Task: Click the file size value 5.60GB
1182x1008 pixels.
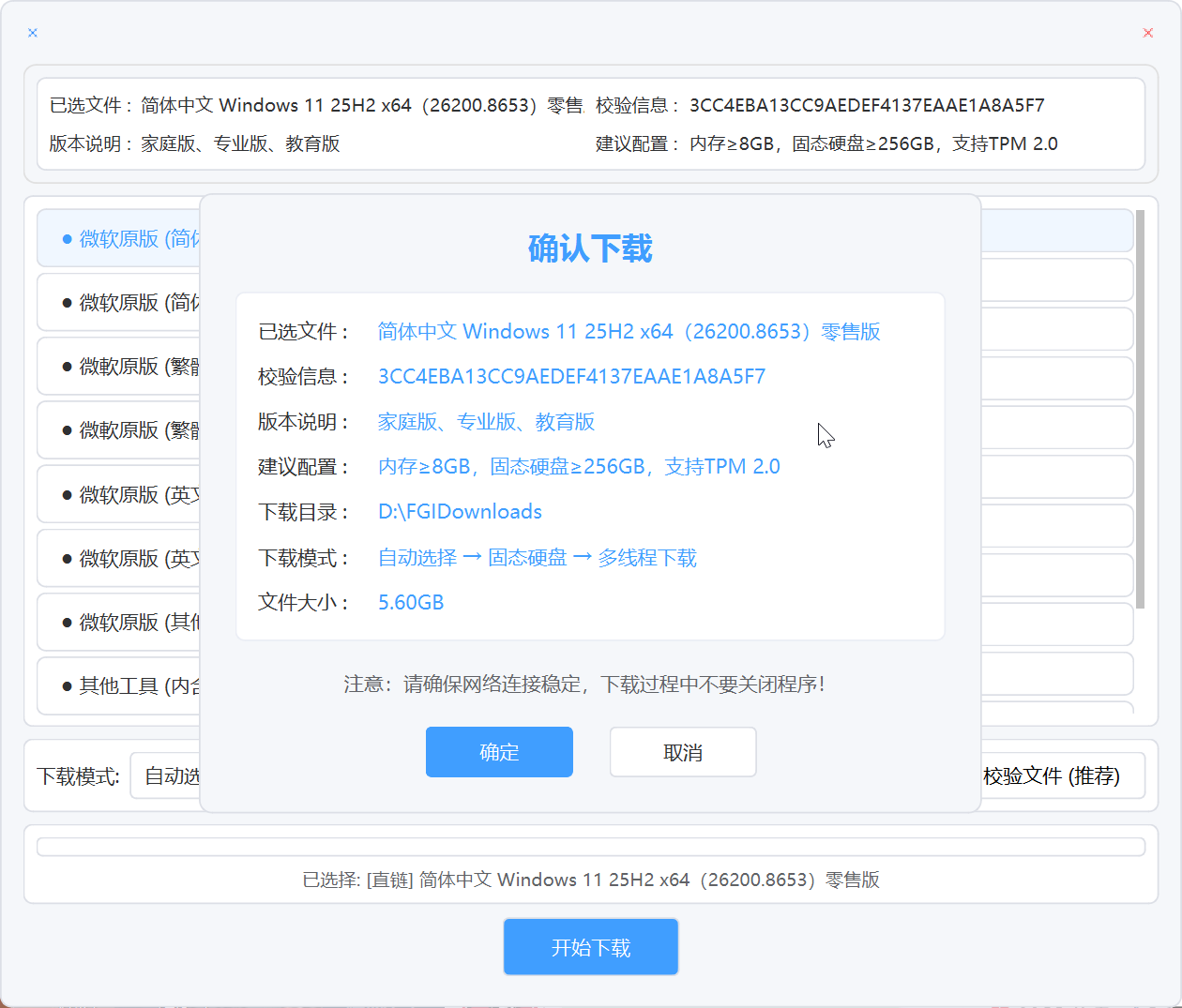Action: tap(411, 602)
